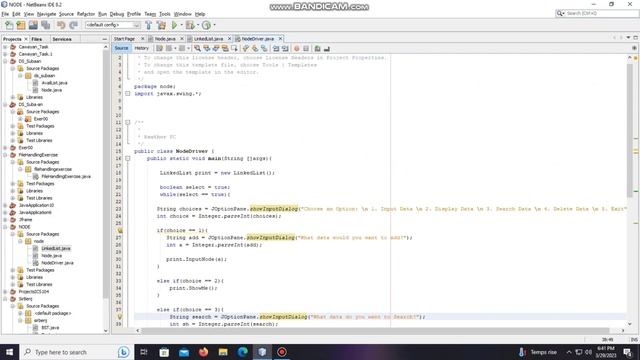Open the dropdown arrow beside Profile Project
Screen dimensions: 640x360
point(214,25)
